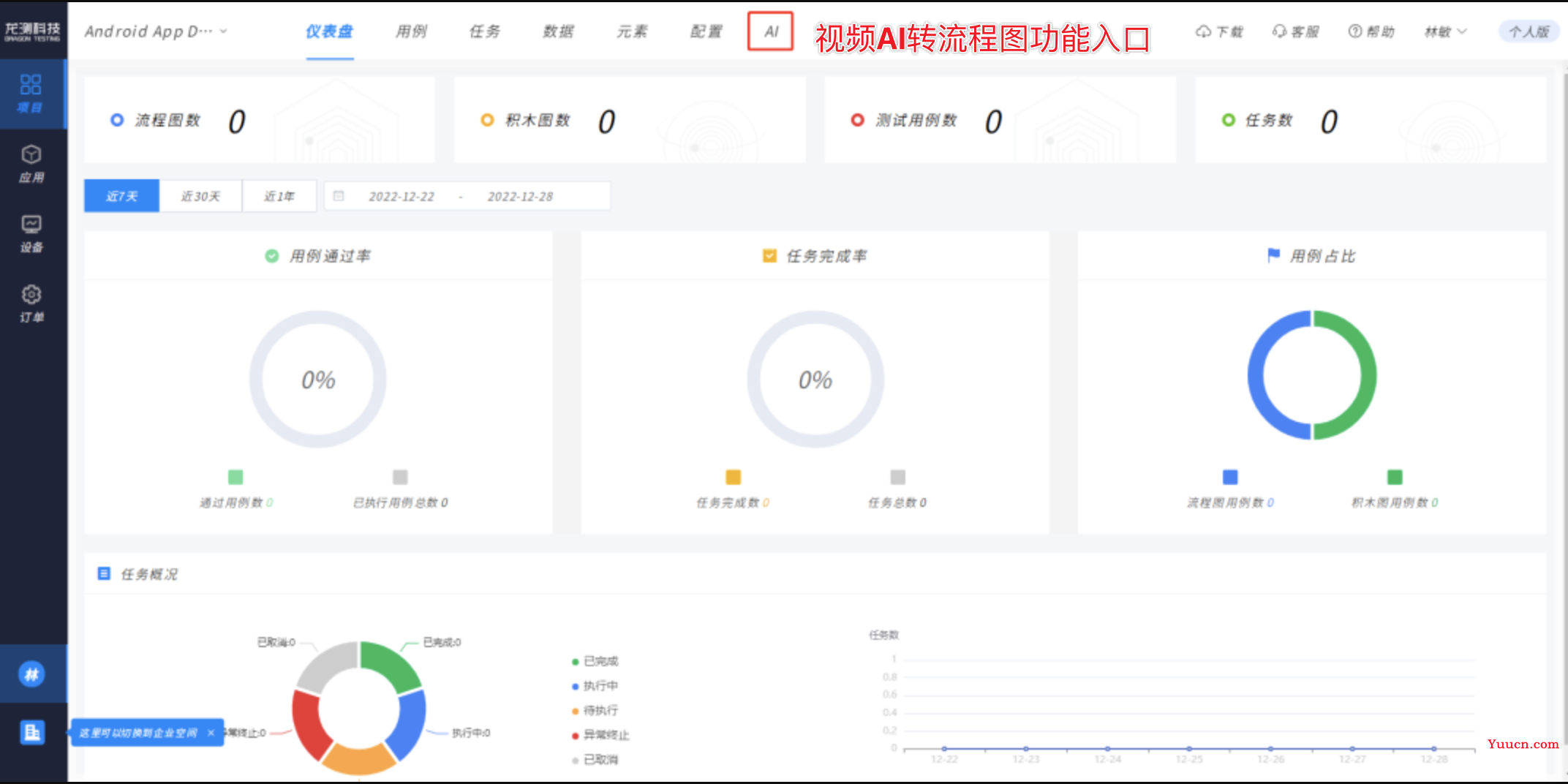Open the 项目 sidebar icon
Image resolution: width=1568 pixels, height=784 pixels.
tap(31, 94)
